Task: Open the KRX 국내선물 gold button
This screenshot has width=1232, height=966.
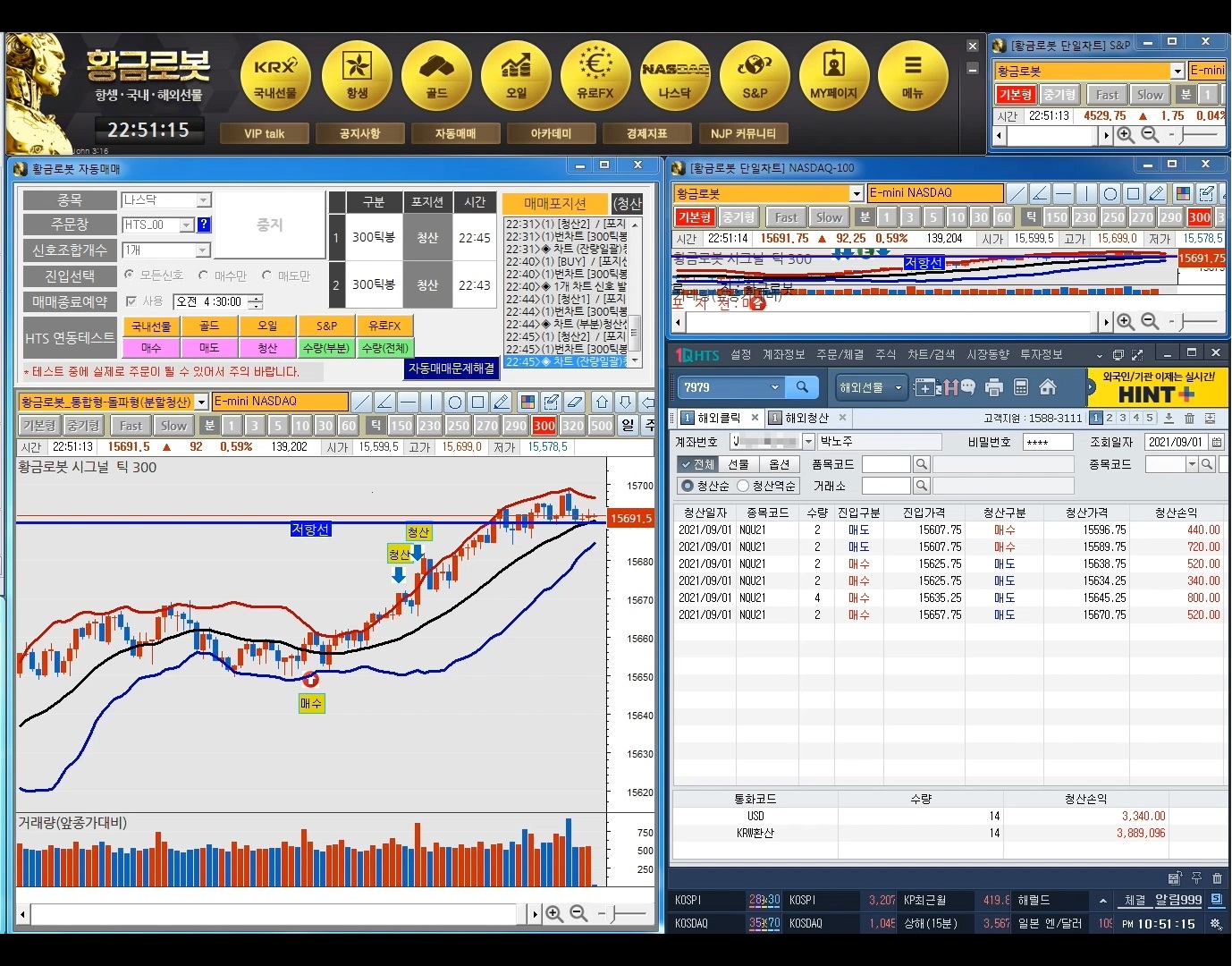Action: (x=275, y=75)
